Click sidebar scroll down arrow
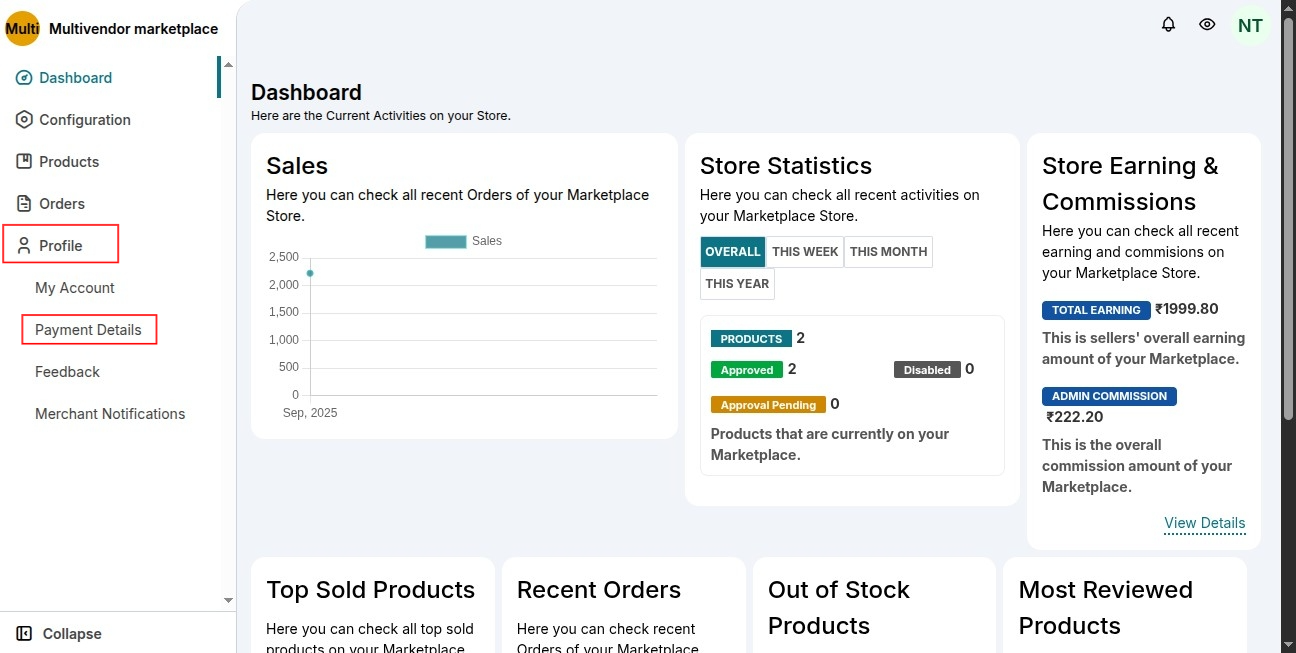1296x653 pixels. click(228, 600)
